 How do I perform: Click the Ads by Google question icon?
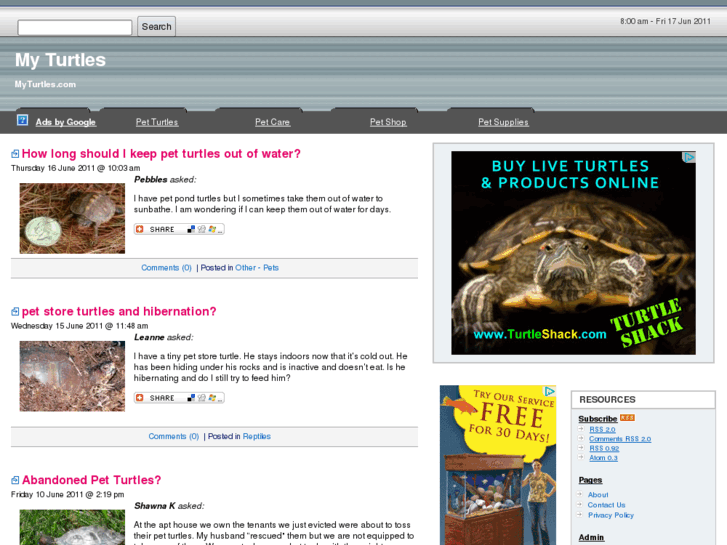point(22,120)
